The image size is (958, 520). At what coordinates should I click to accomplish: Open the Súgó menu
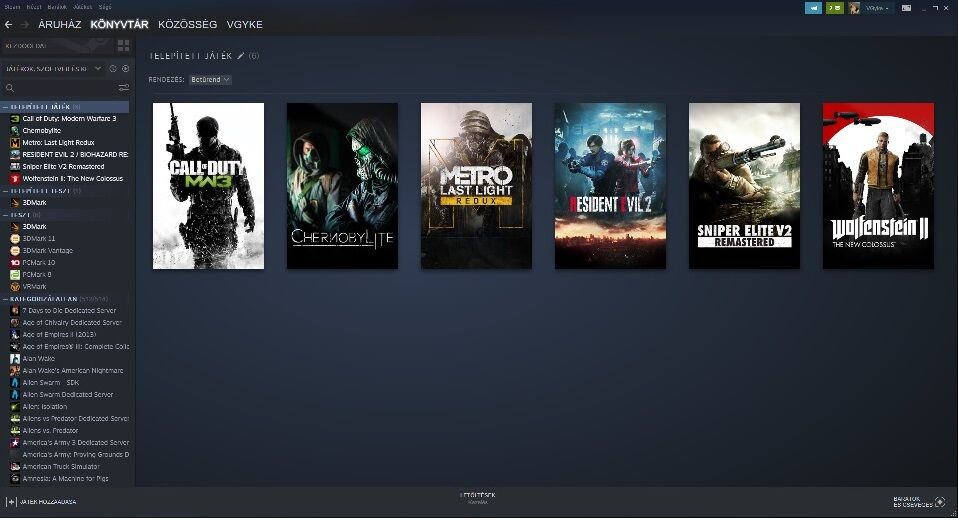[x=105, y=7]
